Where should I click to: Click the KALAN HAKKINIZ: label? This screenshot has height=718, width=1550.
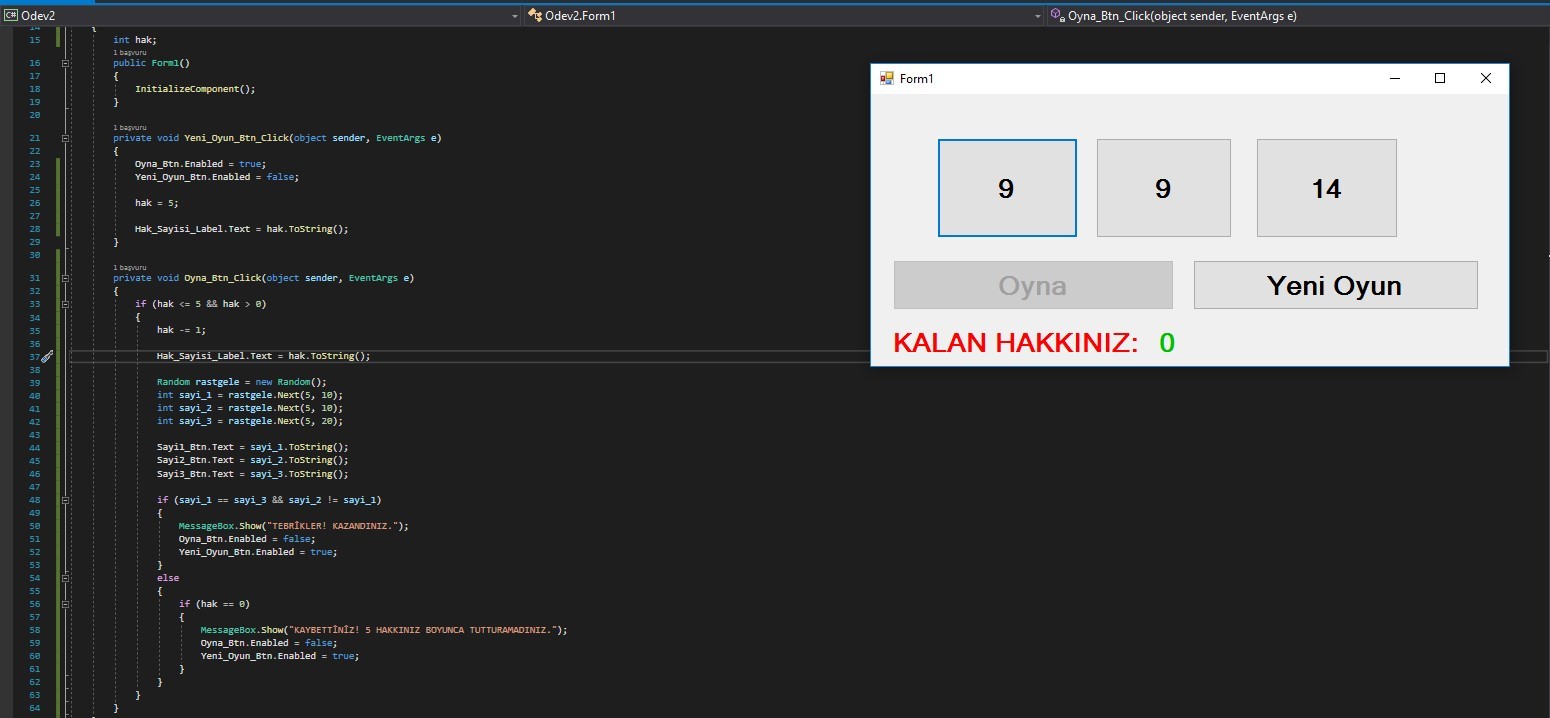click(1016, 343)
